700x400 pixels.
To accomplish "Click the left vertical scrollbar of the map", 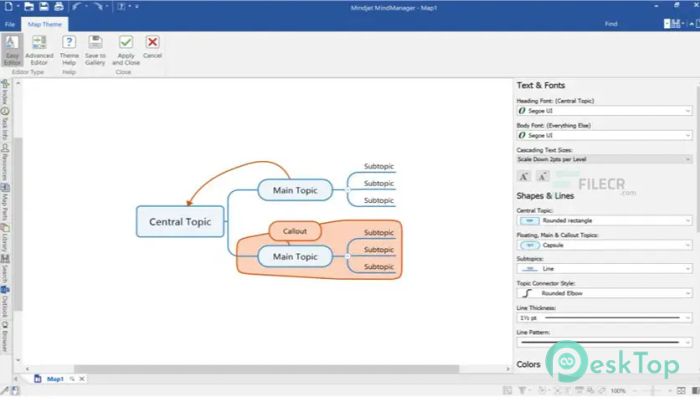I will click(x=18, y=223).
